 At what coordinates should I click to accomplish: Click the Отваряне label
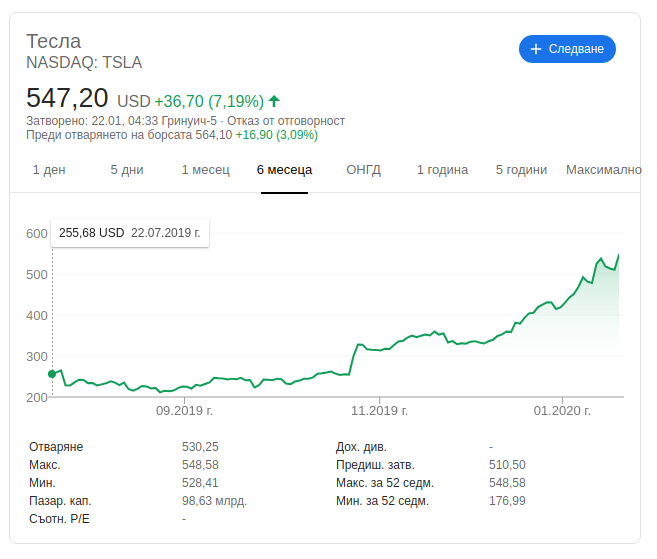click(56, 447)
